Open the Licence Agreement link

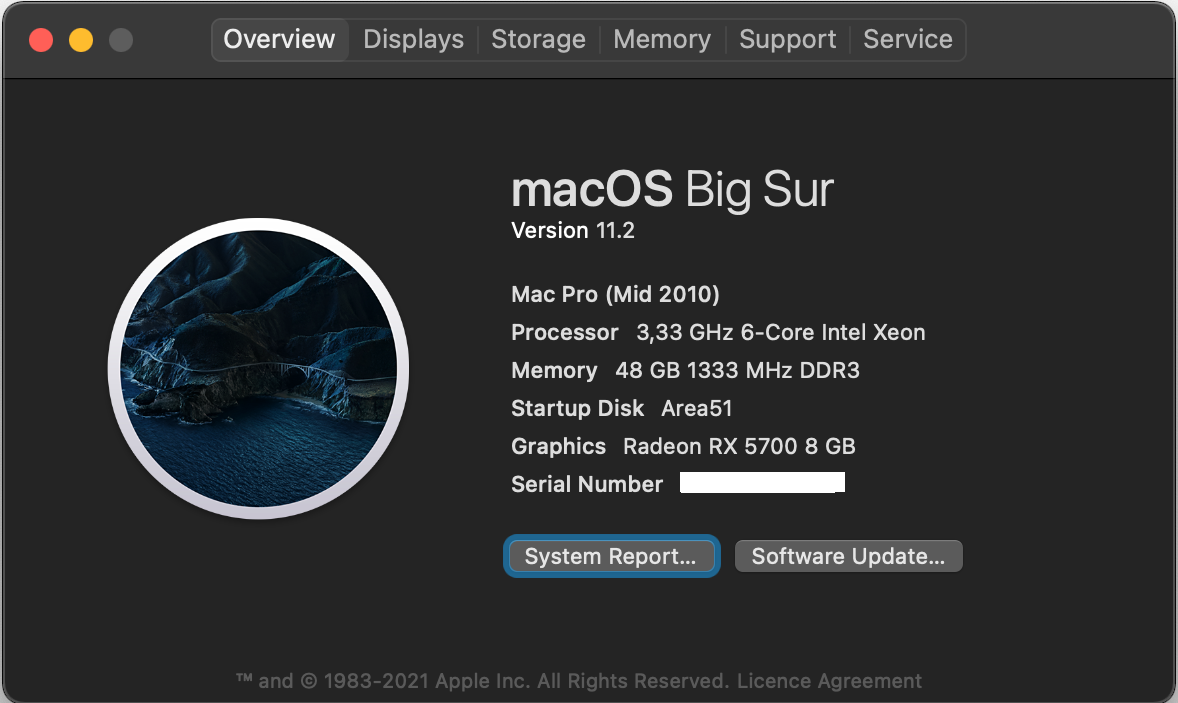829,681
